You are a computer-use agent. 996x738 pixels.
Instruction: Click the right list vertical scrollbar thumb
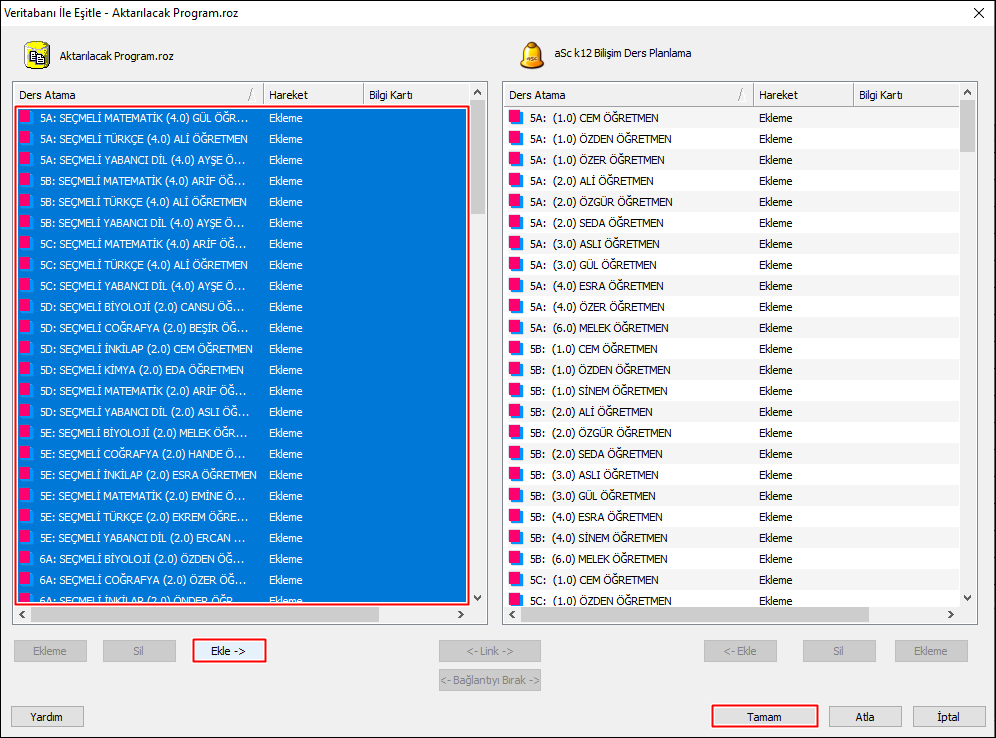[x=967, y=126]
